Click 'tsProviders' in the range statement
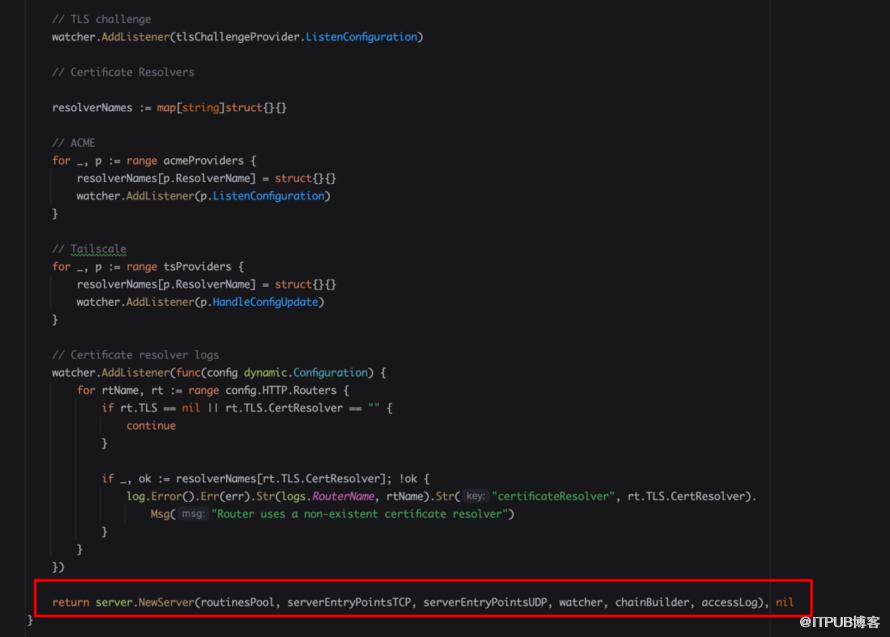The image size is (890, 637). pos(197,267)
